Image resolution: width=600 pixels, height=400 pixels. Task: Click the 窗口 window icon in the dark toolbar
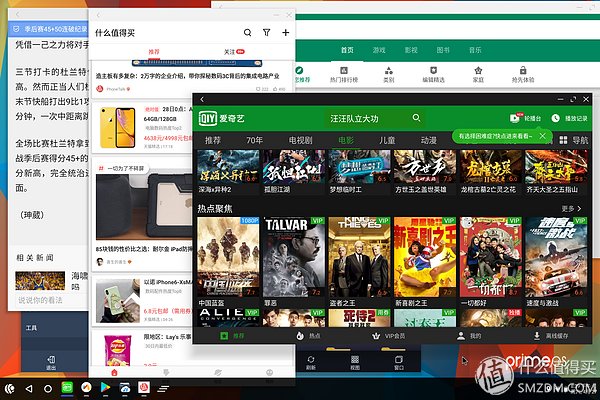coord(399,362)
